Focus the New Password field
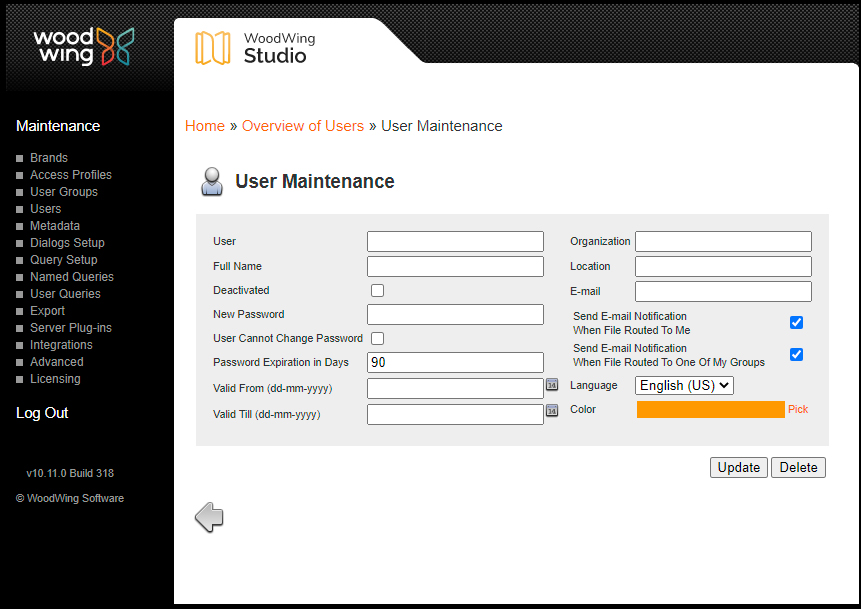This screenshot has width=861, height=609. click(x=455, y=315)
